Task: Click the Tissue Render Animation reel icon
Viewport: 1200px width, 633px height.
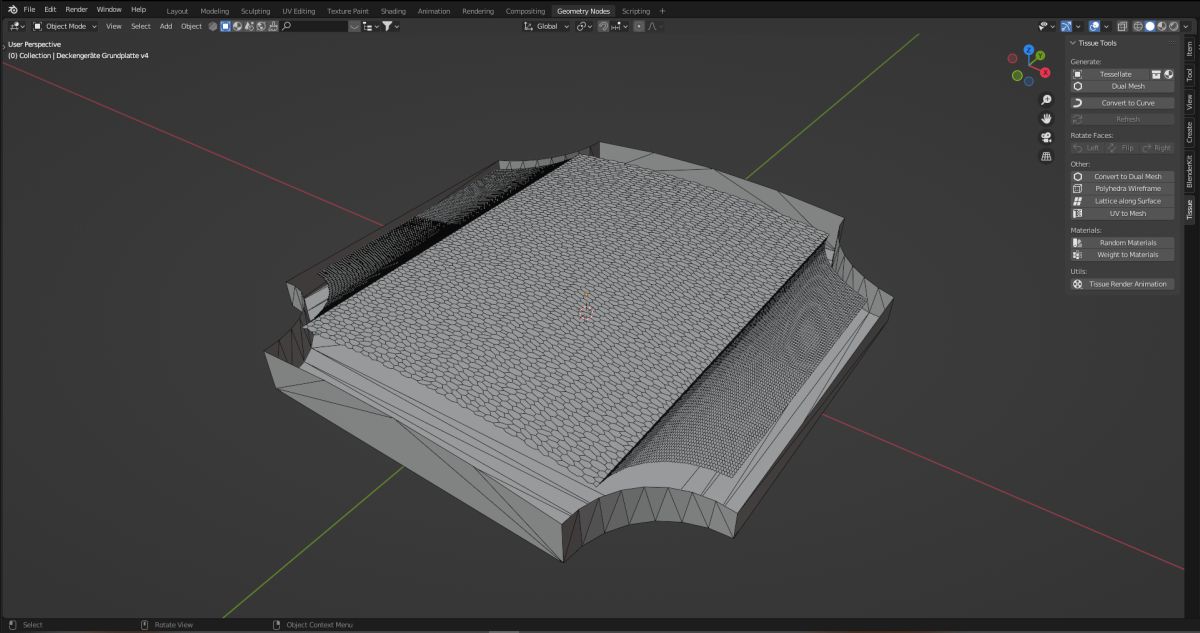Action: (x=1078, y=284)
